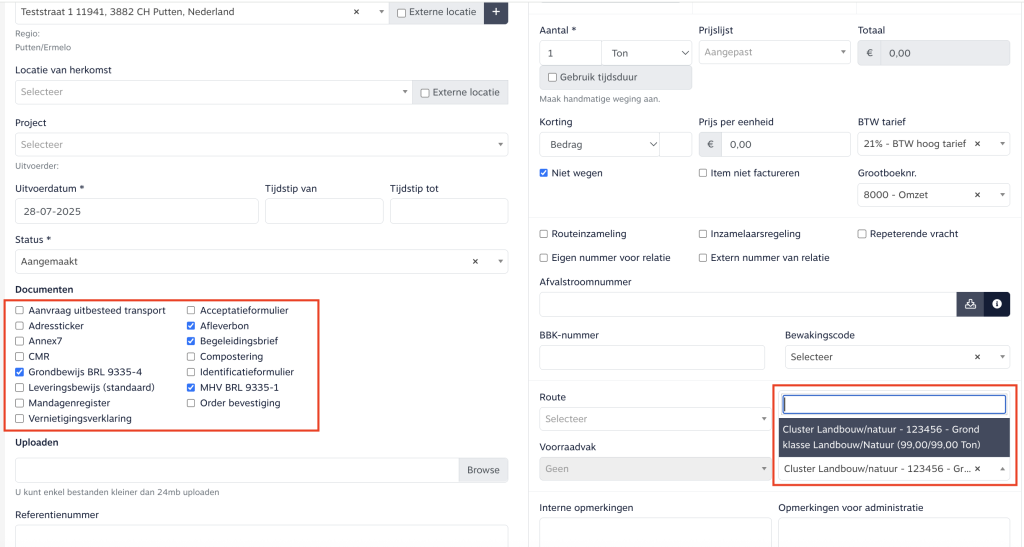Remove the BTW tarief 21% selection via x

click(977, 144)
